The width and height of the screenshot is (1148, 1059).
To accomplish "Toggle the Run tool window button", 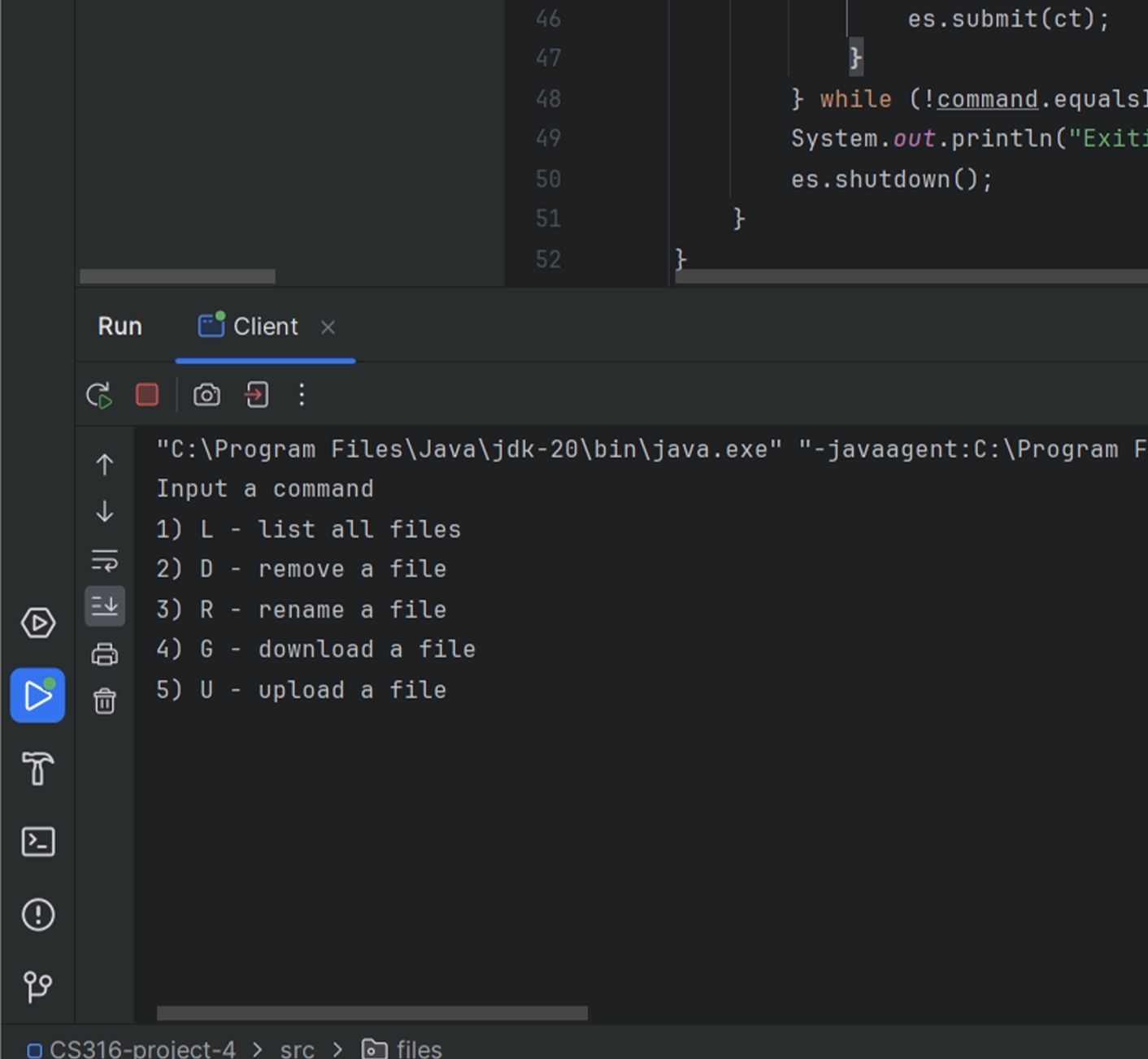I will point(38,696).
